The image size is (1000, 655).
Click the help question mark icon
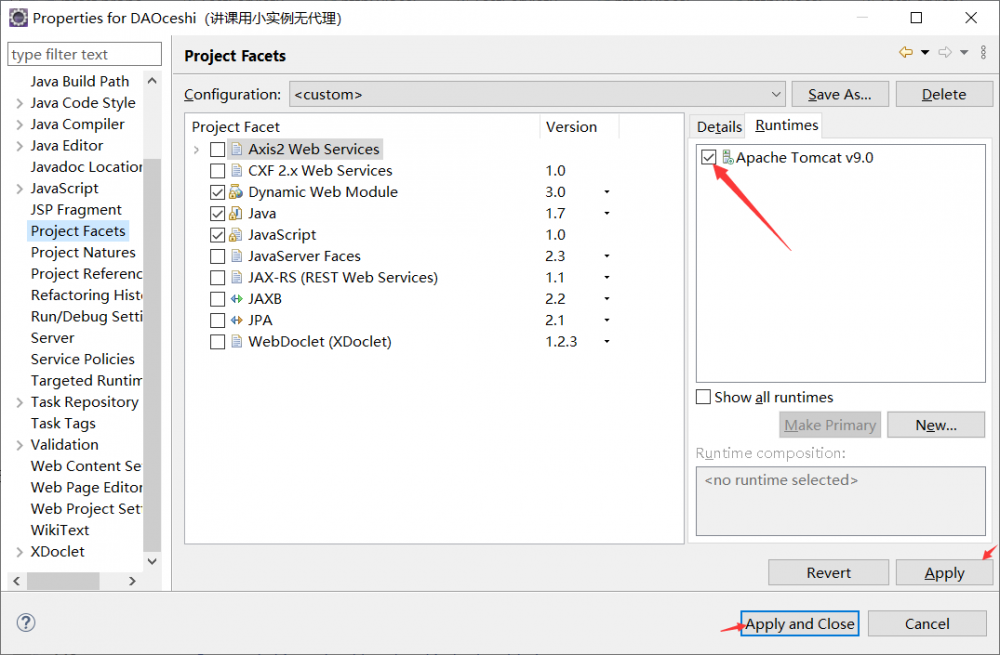coord(26,622)
